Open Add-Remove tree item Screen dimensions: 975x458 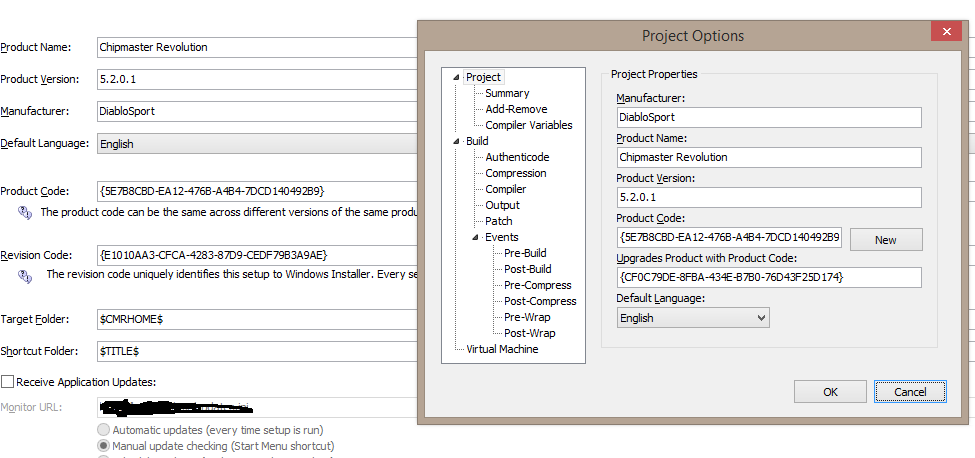516,109
